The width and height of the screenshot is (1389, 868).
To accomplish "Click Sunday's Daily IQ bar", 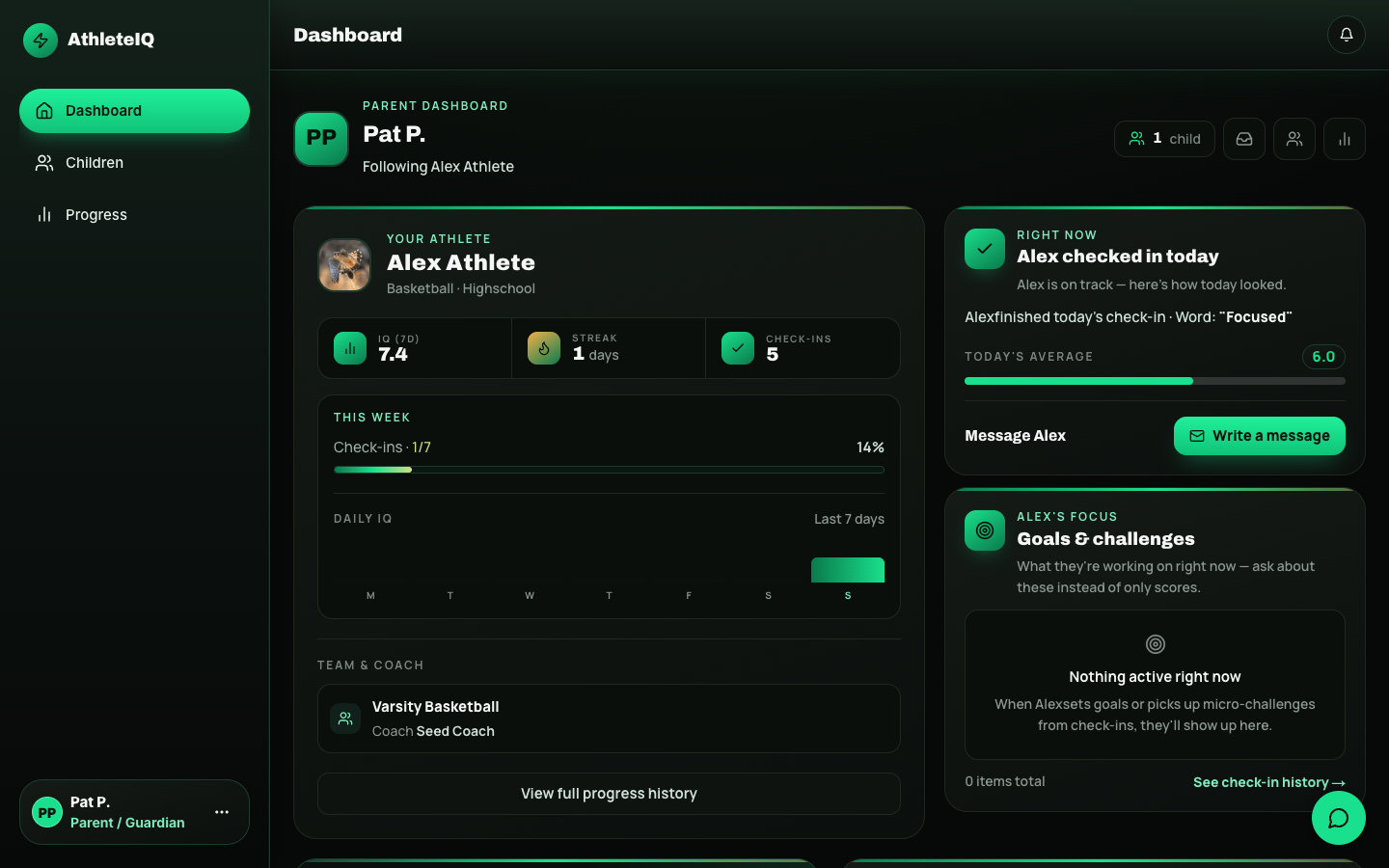I will (848, 570).
